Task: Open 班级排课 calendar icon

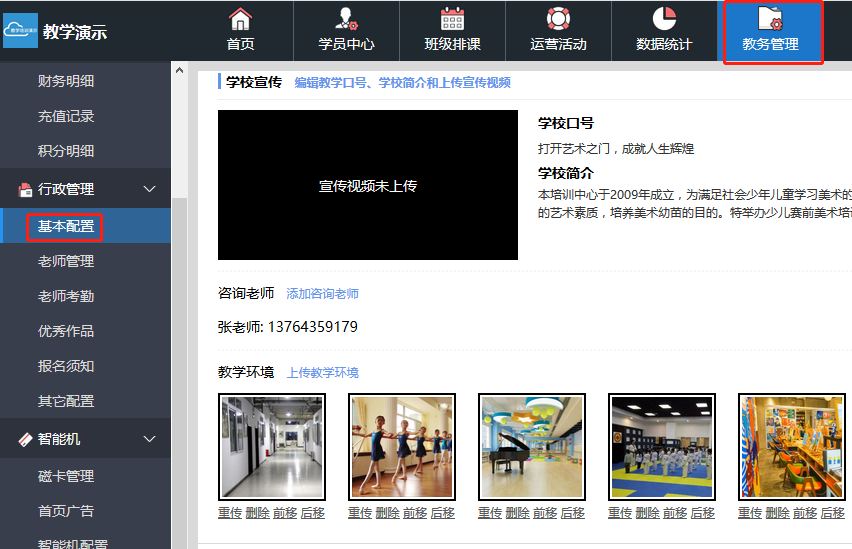Action: pos(452,19)
